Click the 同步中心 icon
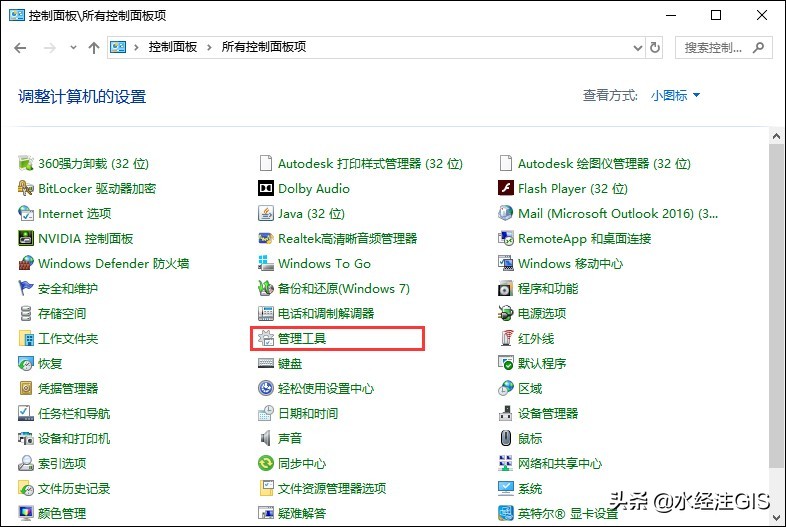The image size is (786, 527). (x=266, y=463)
